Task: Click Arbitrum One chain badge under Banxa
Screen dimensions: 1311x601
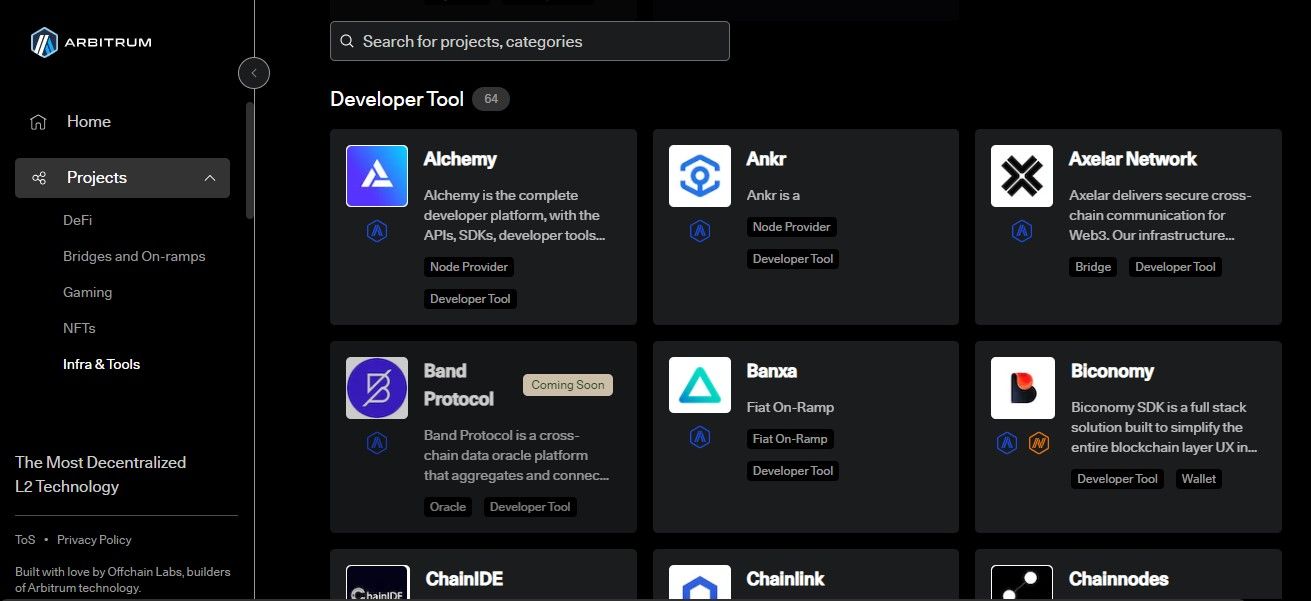Action: [x=700, y=437]
